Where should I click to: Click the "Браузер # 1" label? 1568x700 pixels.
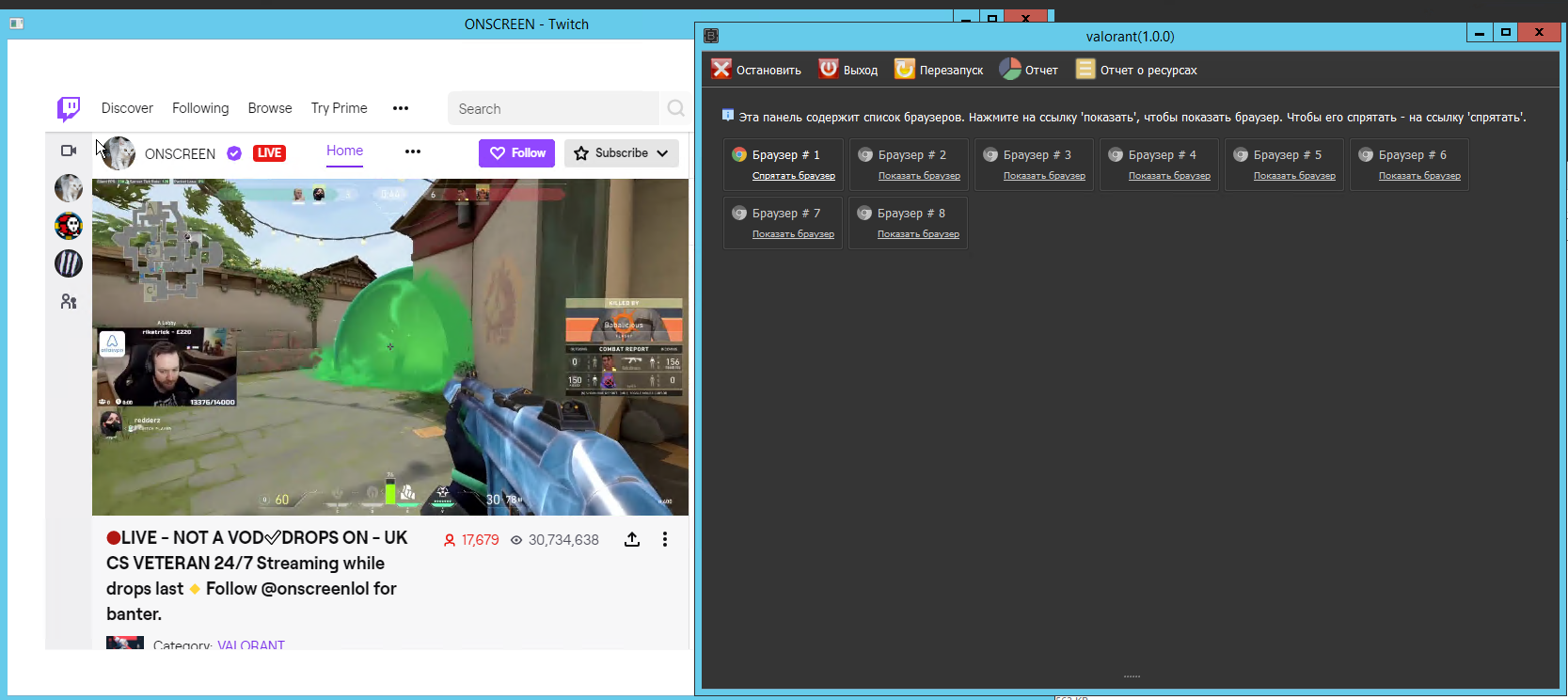[x=786, y=155]
